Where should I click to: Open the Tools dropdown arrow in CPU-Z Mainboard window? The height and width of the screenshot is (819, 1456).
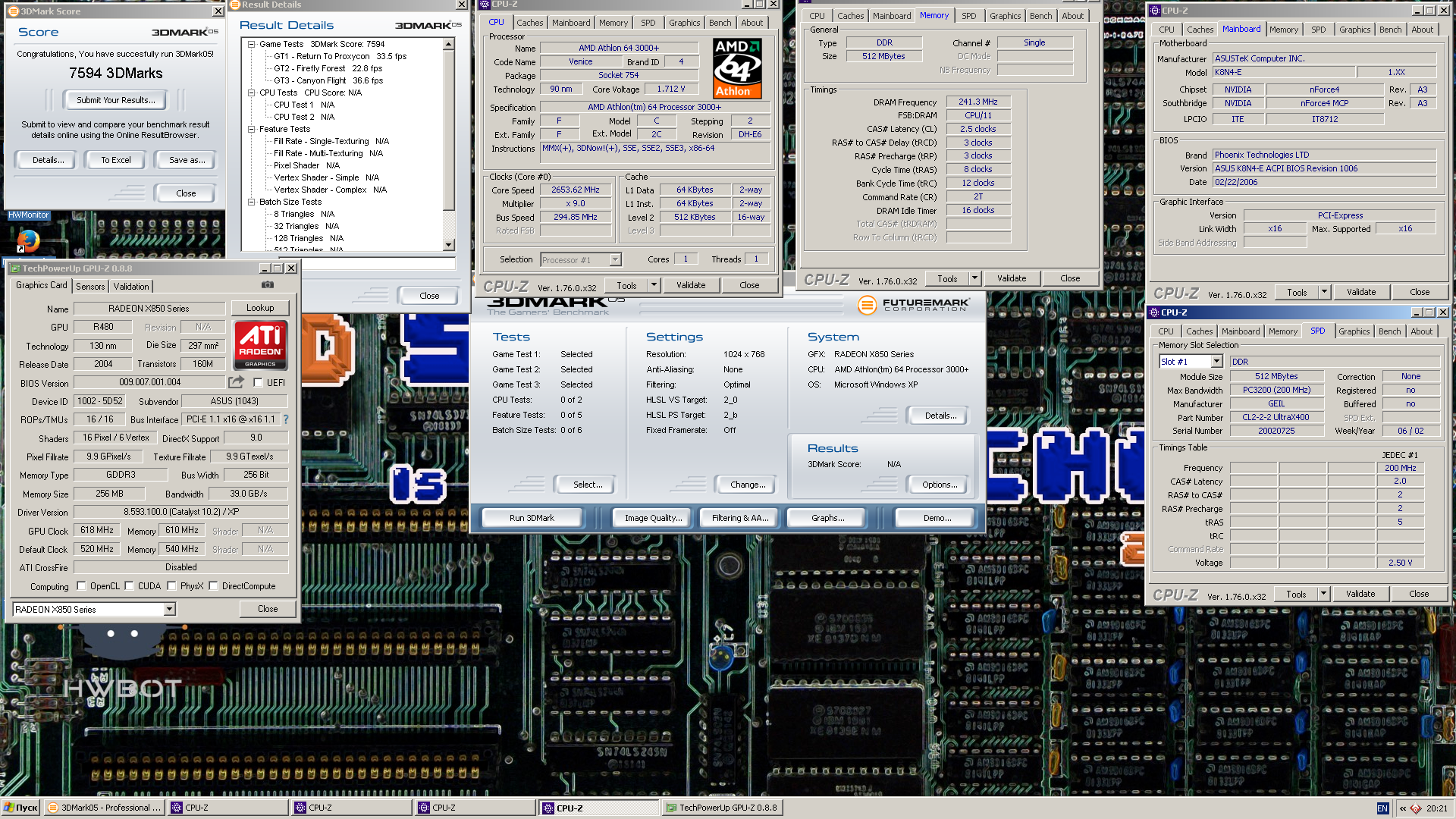point(1324,292)
